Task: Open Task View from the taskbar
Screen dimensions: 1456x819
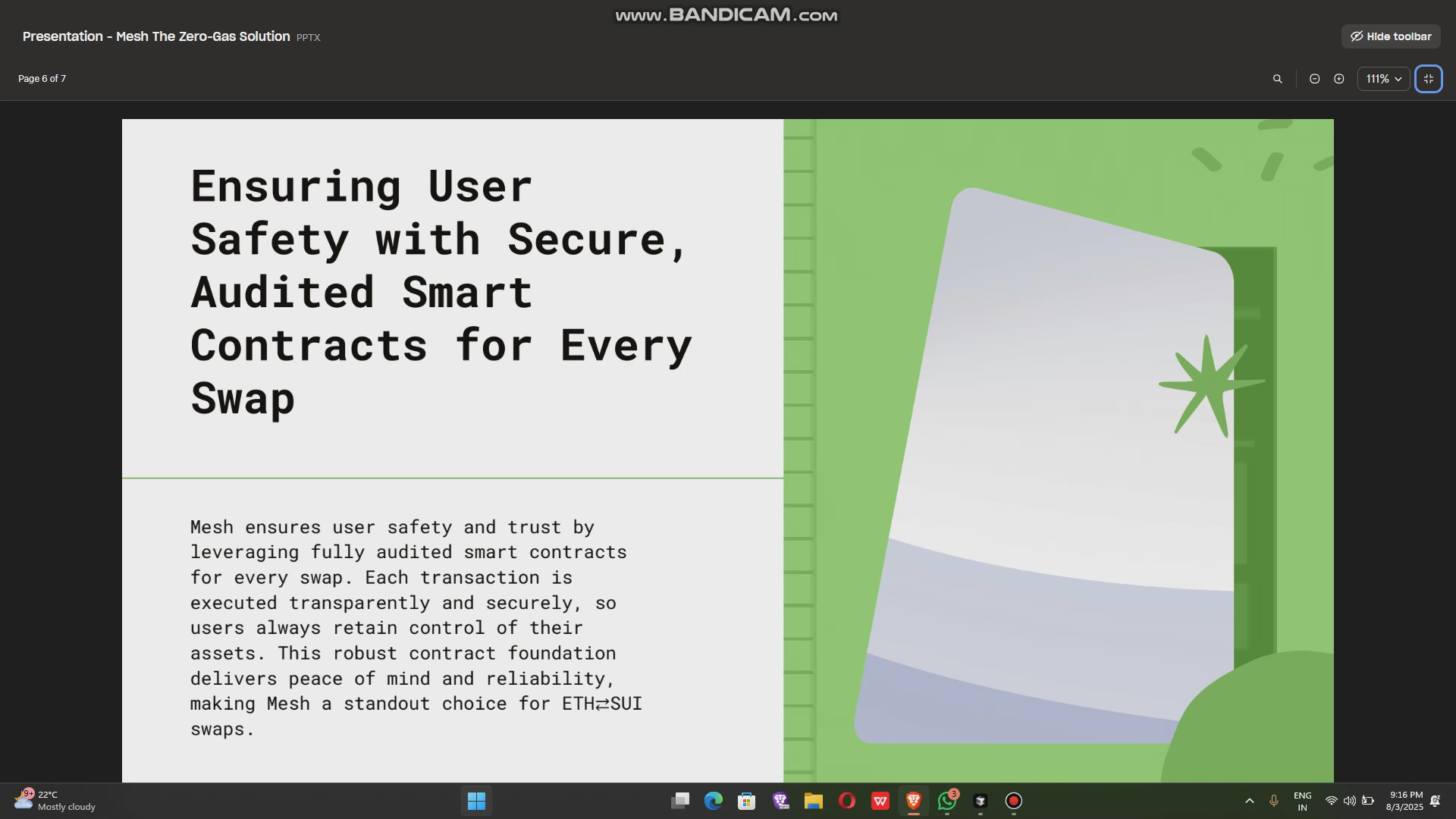Action: [680, 801]
